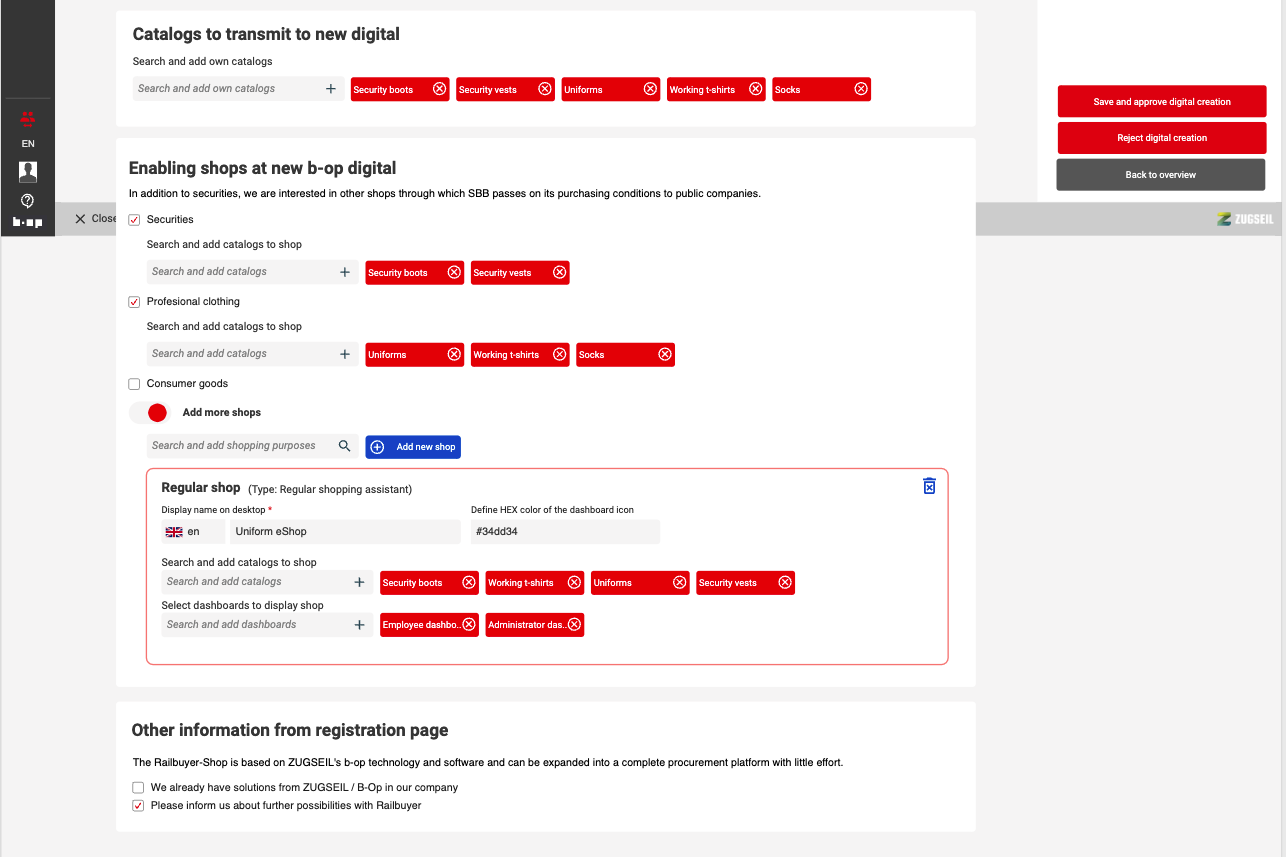Click Reject digital creation button

[x=1161, y=138]
